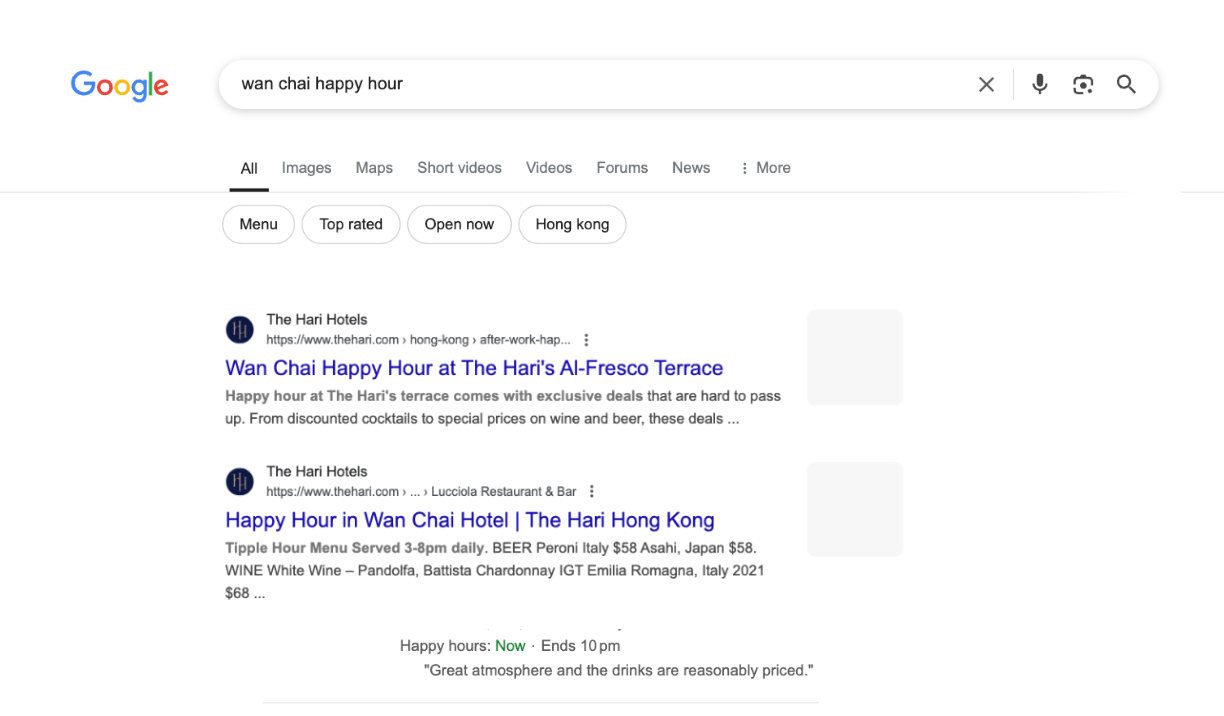Screen dimensions: 1224x716
Task: Clear the search box text
Action: coord(986,85)
